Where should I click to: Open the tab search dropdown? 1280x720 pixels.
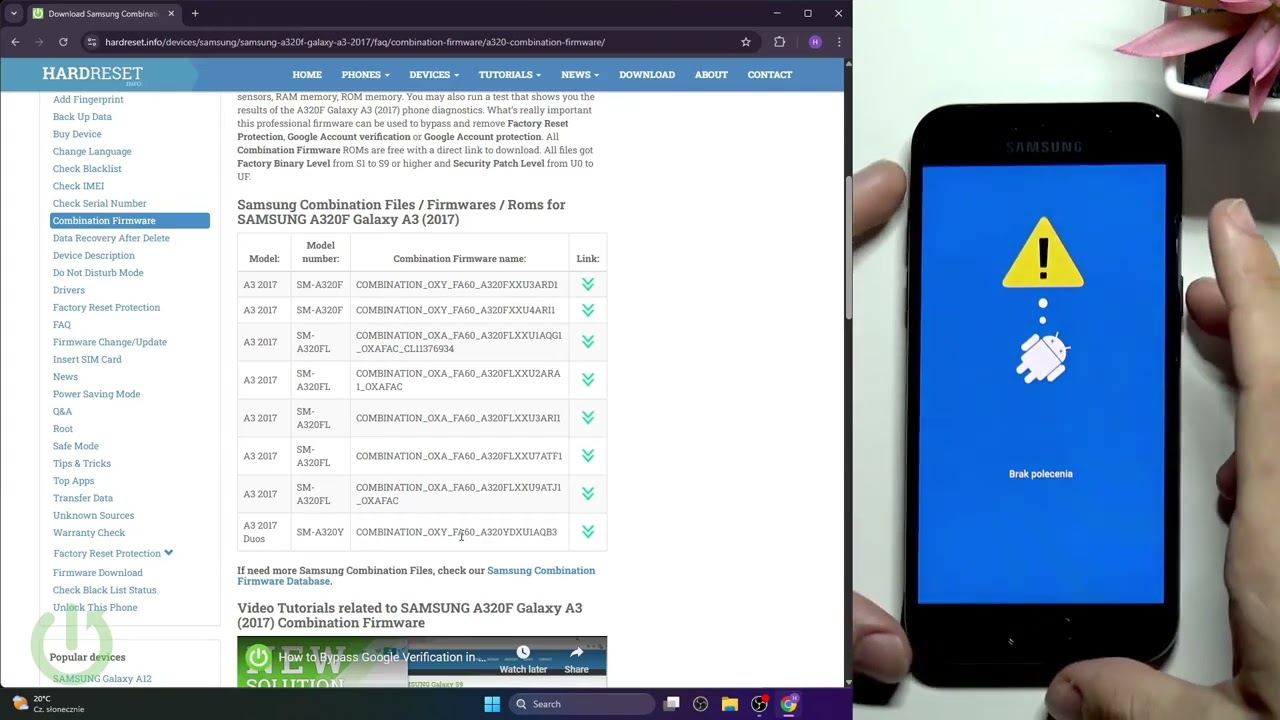(14, 14)
